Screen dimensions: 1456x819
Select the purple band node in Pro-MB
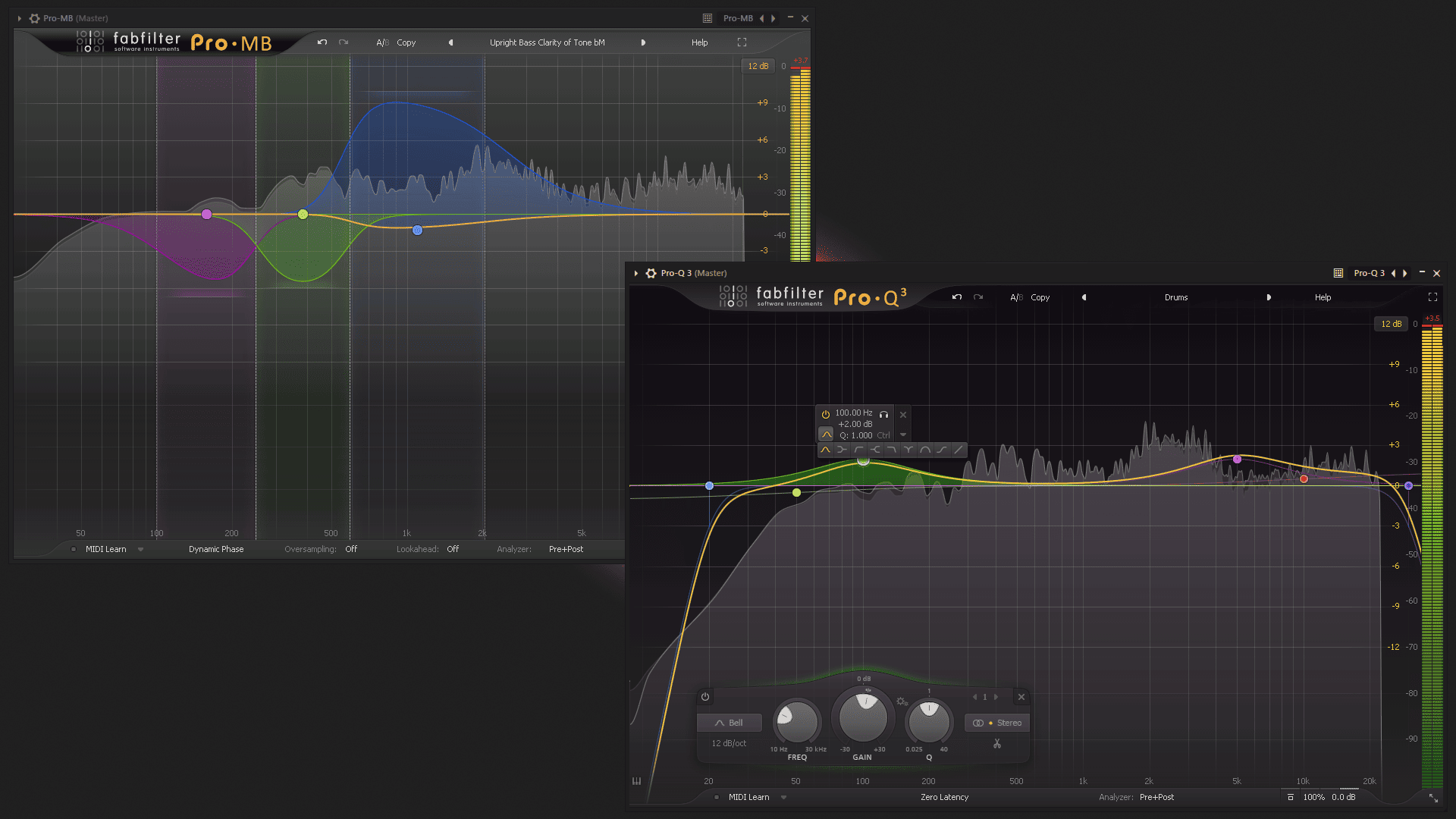[x=206, y=215]
